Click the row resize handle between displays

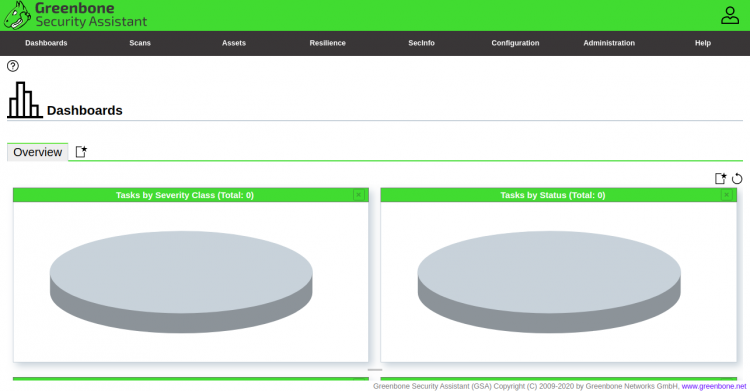click(x=375, y=370)
